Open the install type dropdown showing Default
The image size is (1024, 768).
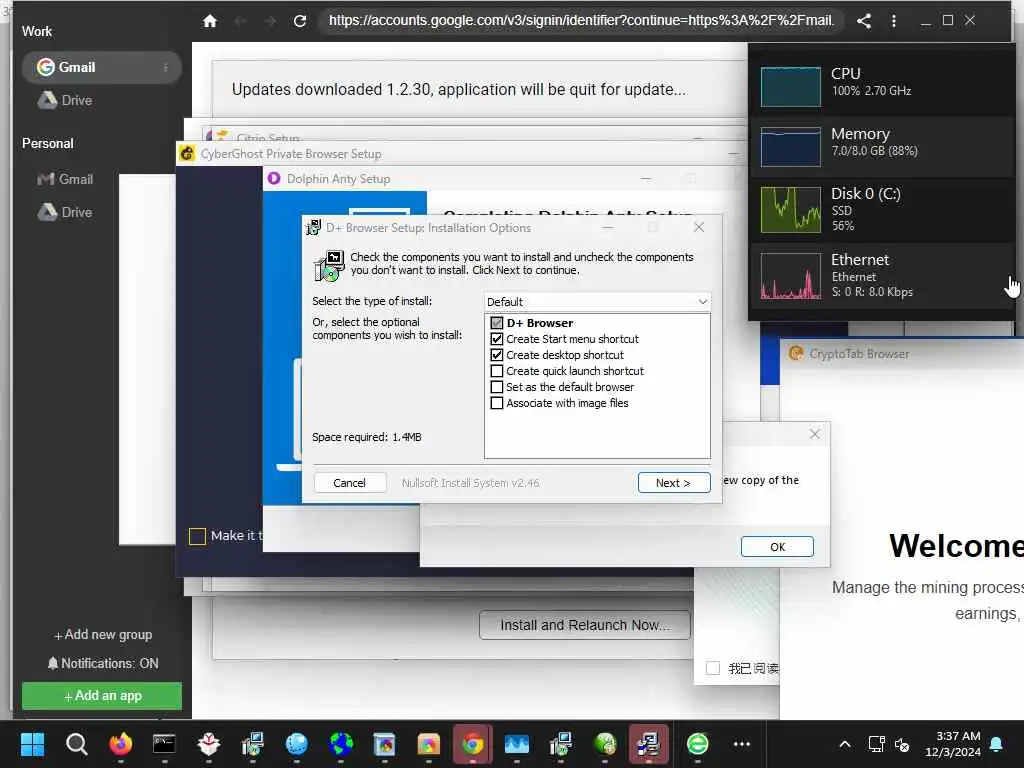click(597, 302)
